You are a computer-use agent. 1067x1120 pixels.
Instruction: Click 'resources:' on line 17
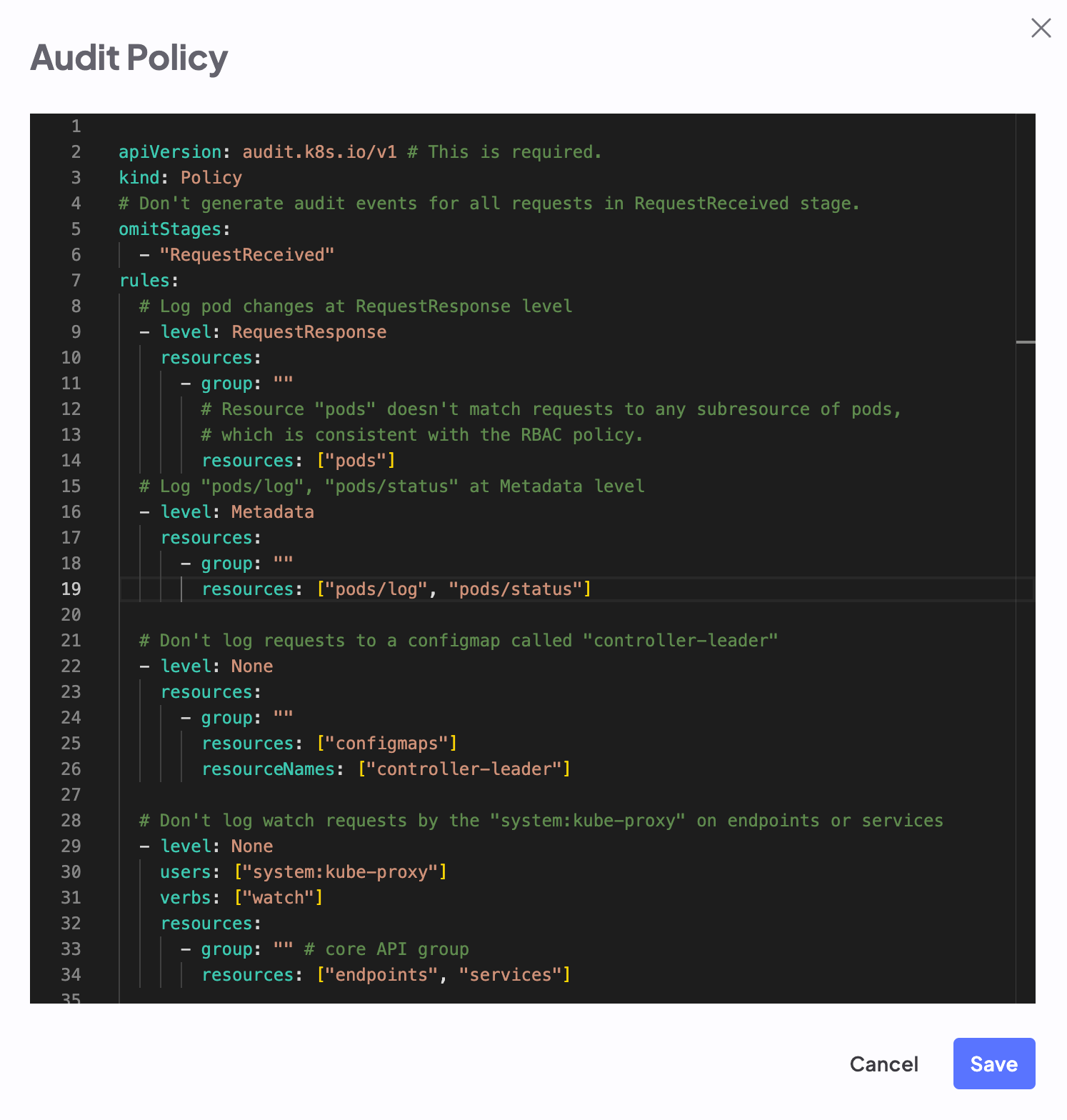pyautogui.click(x=211, y=538)
